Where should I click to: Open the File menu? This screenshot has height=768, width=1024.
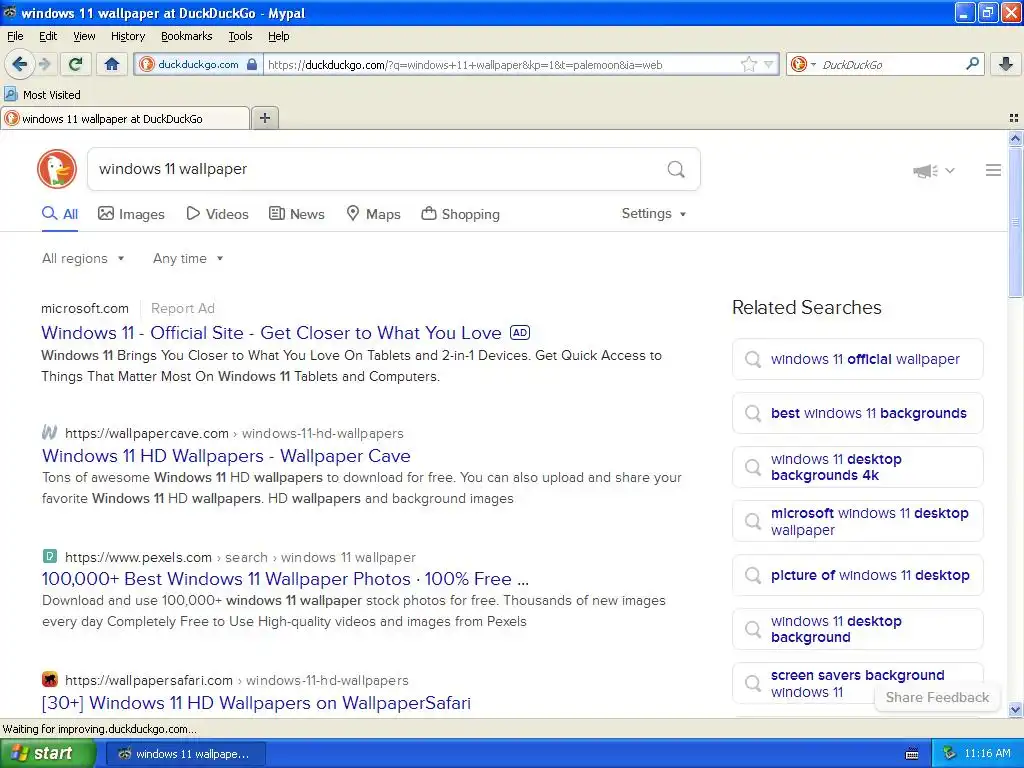coord(15,36)
